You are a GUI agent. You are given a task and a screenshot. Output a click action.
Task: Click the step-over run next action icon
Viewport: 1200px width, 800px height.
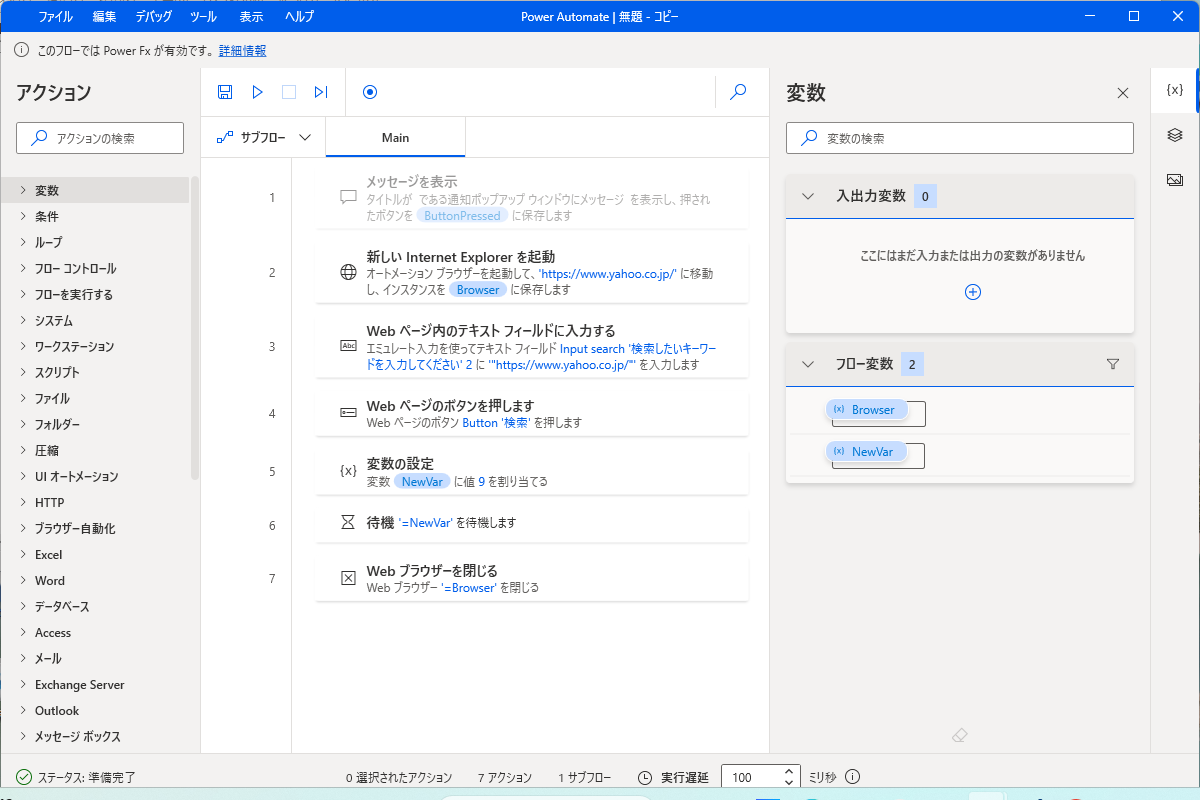pyautogui.click(x=320, y=91)
